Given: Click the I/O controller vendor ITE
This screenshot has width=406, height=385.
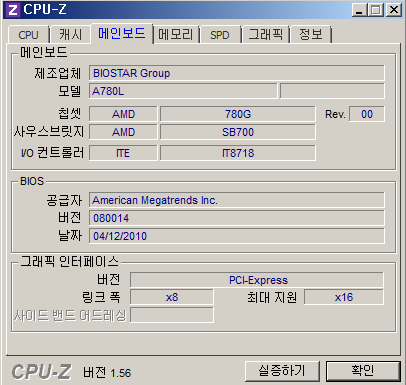Looking at the screenshot, I should point(123,153).
